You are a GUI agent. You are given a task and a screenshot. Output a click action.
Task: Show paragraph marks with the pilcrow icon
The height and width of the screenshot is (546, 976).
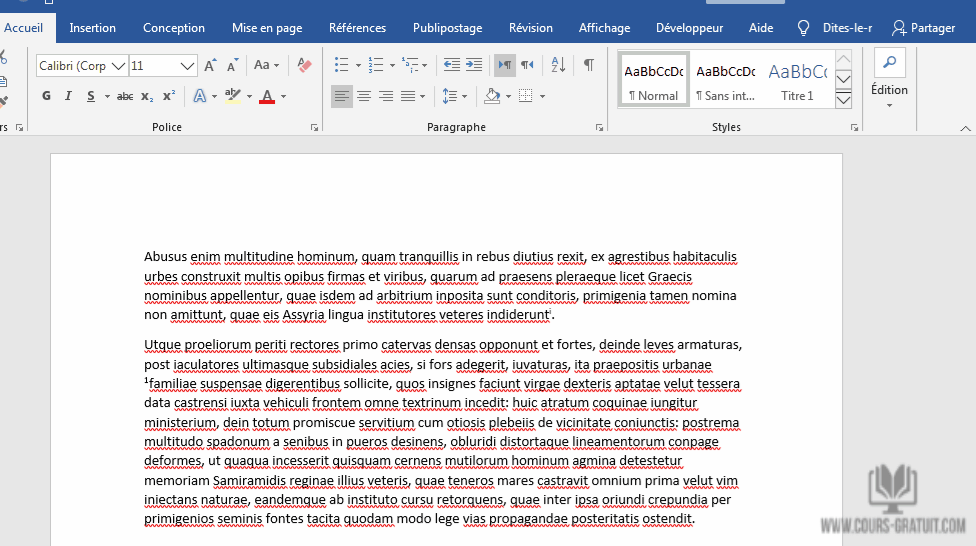[589, 65]
